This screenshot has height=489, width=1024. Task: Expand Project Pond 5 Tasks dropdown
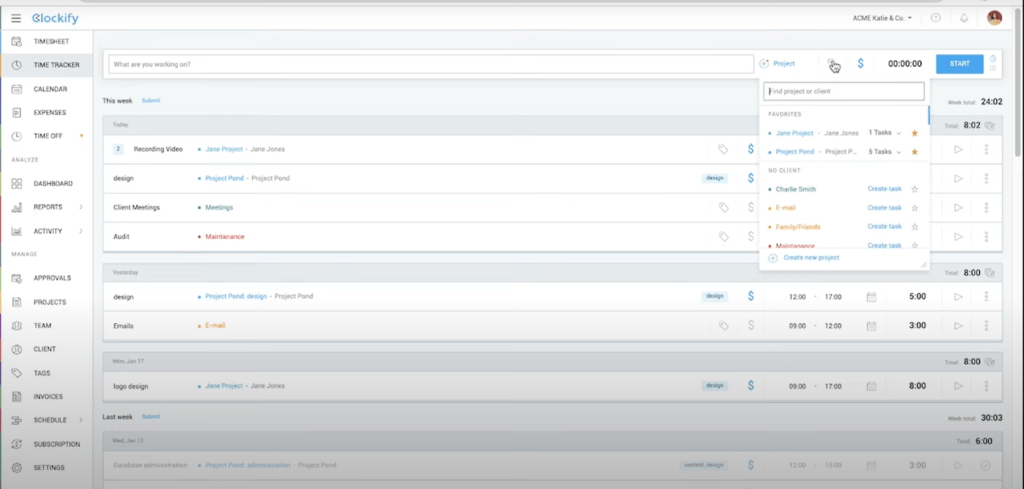click(x=884, y=151)
